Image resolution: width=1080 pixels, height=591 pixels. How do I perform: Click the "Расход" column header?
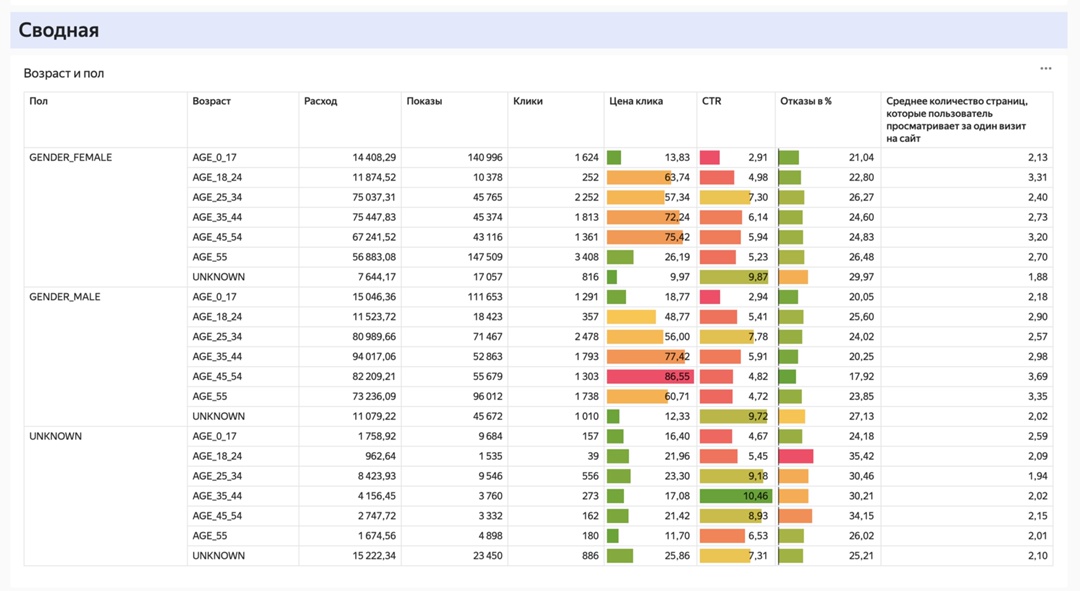321,101
